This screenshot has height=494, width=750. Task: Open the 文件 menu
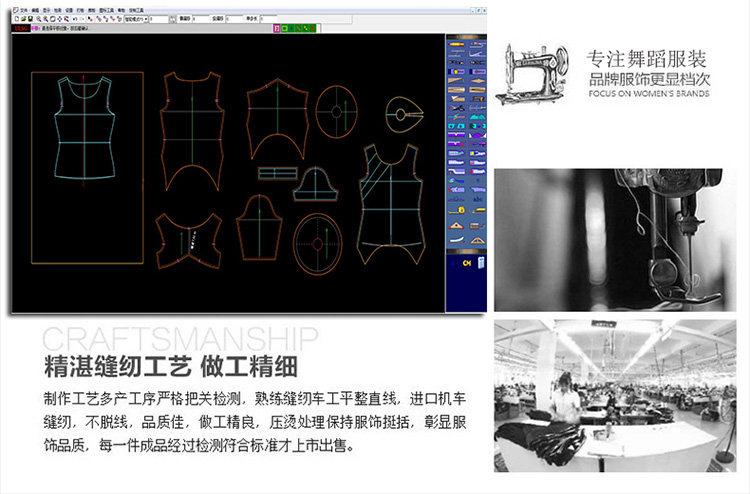[23, 10]
